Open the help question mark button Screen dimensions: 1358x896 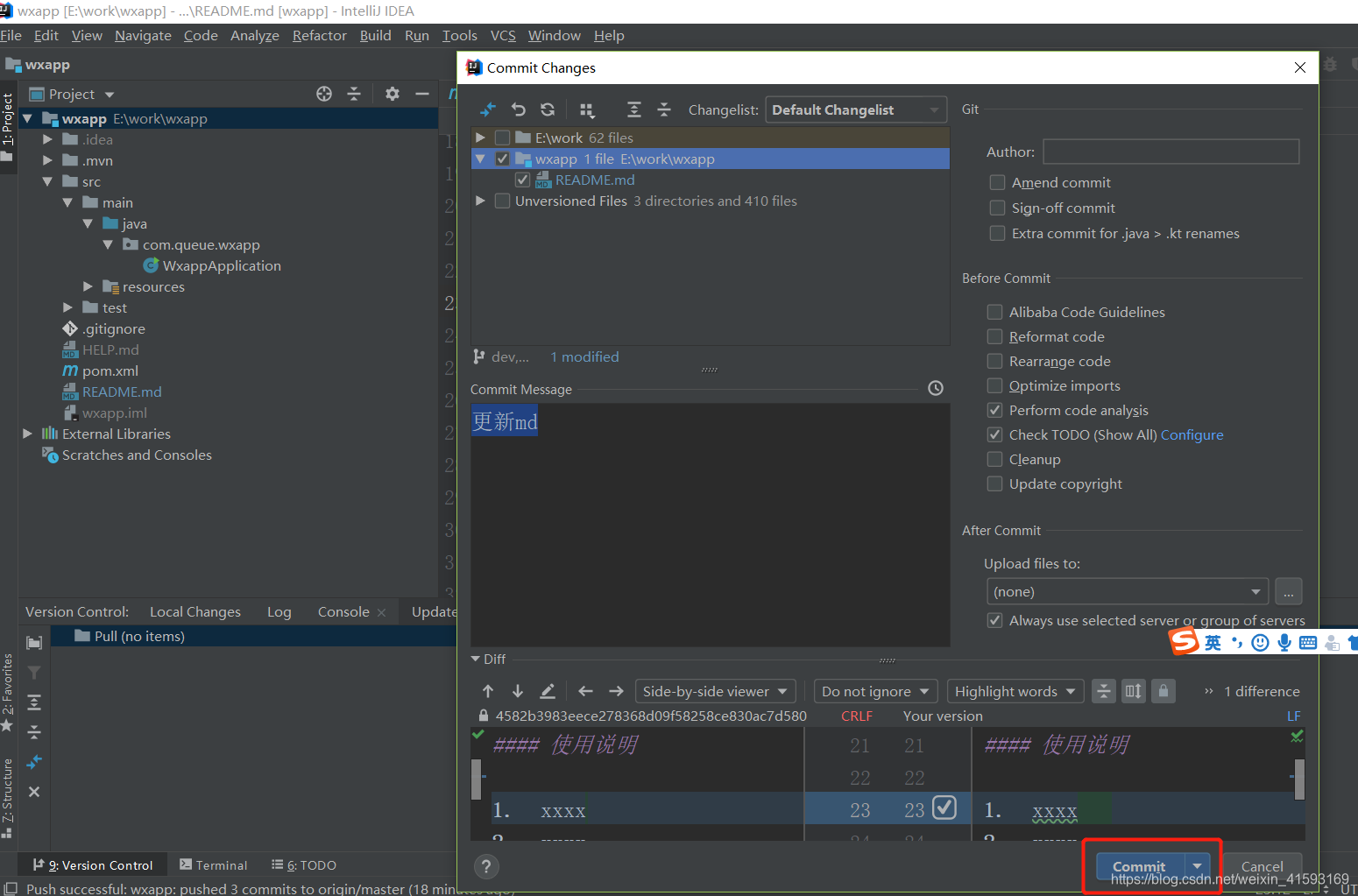coord(486,866)
